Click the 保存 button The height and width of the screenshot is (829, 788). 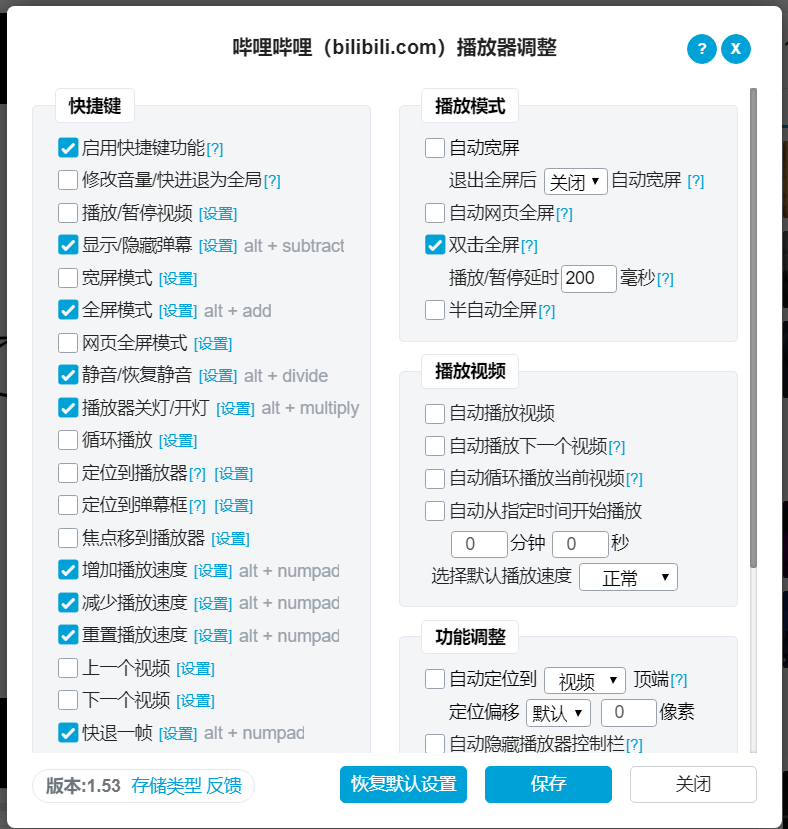coord(548,785)
